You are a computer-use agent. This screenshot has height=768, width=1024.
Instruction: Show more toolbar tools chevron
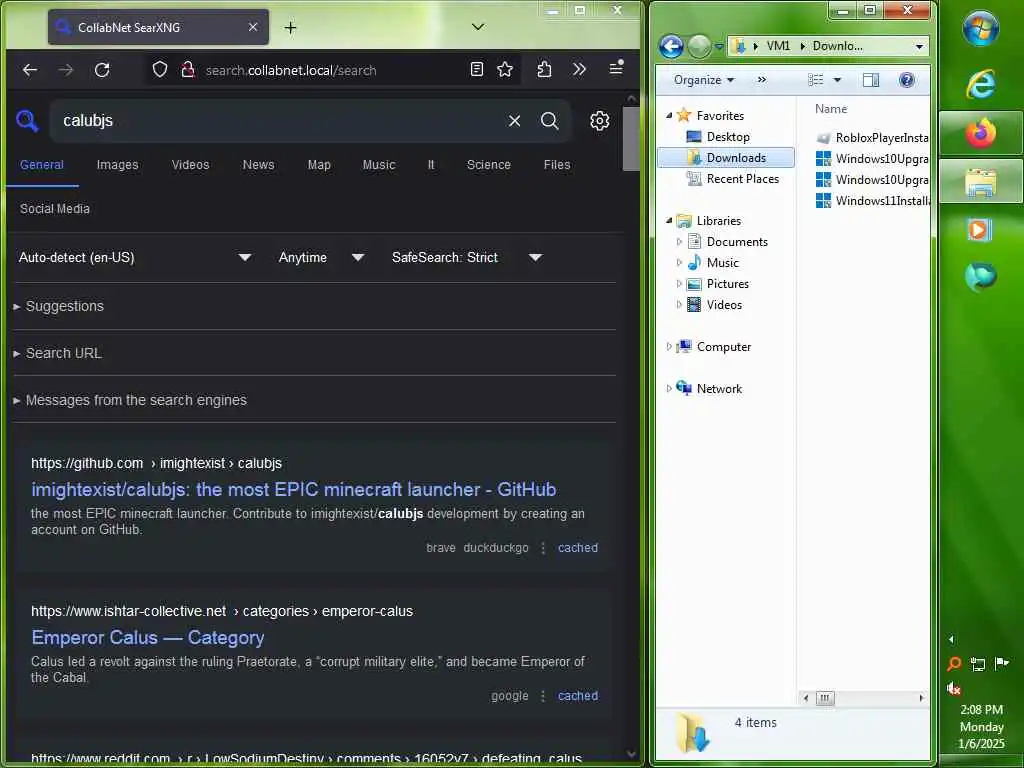pos(579,69)
